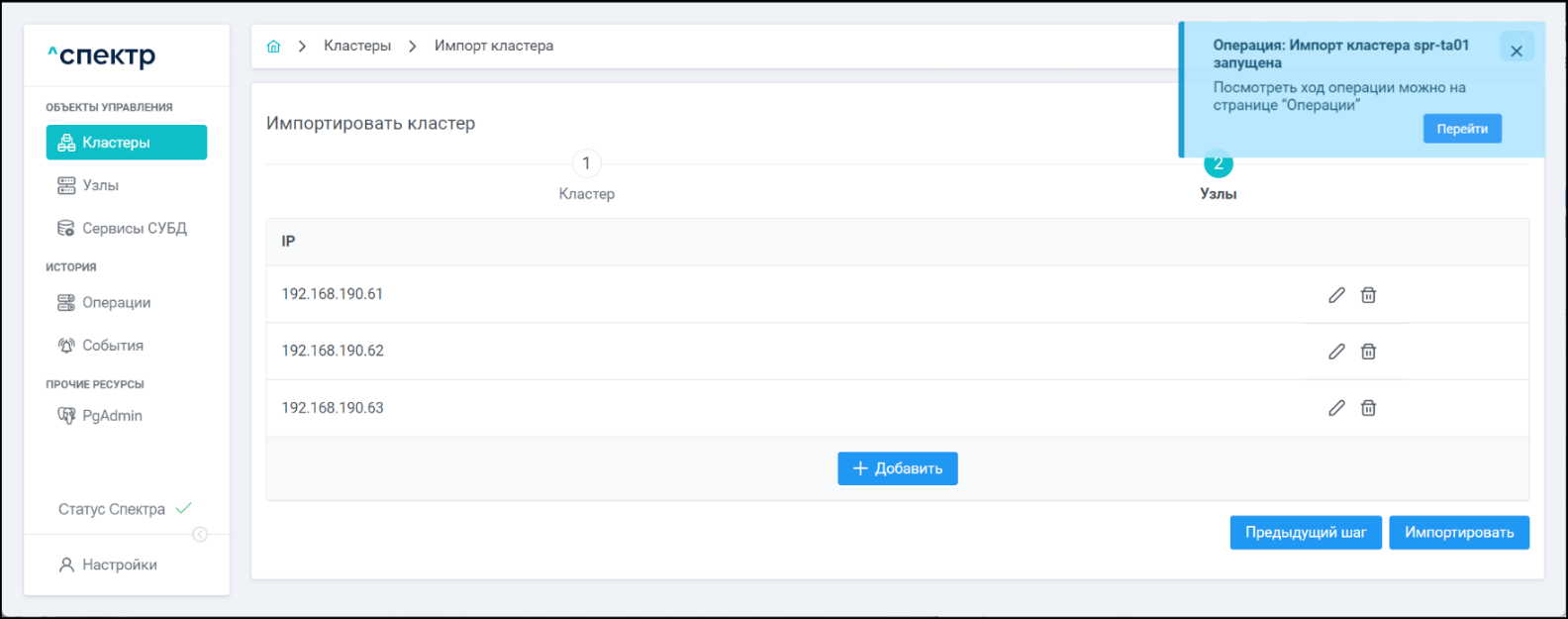1568x619 pixels.
Task: Go to Узлы in sidebar
Action: pos(100,185)
